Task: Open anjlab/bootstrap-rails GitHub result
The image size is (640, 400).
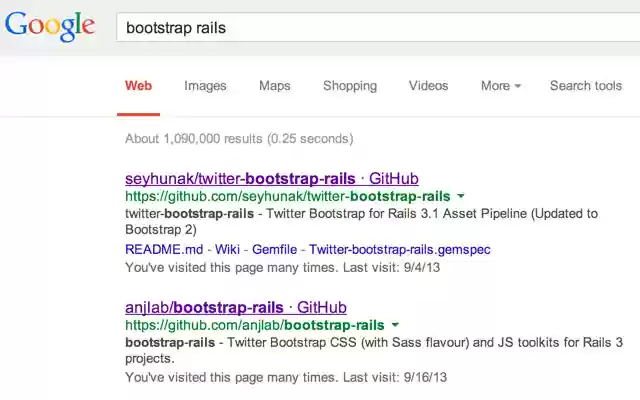Action: [x=236, y=307]
